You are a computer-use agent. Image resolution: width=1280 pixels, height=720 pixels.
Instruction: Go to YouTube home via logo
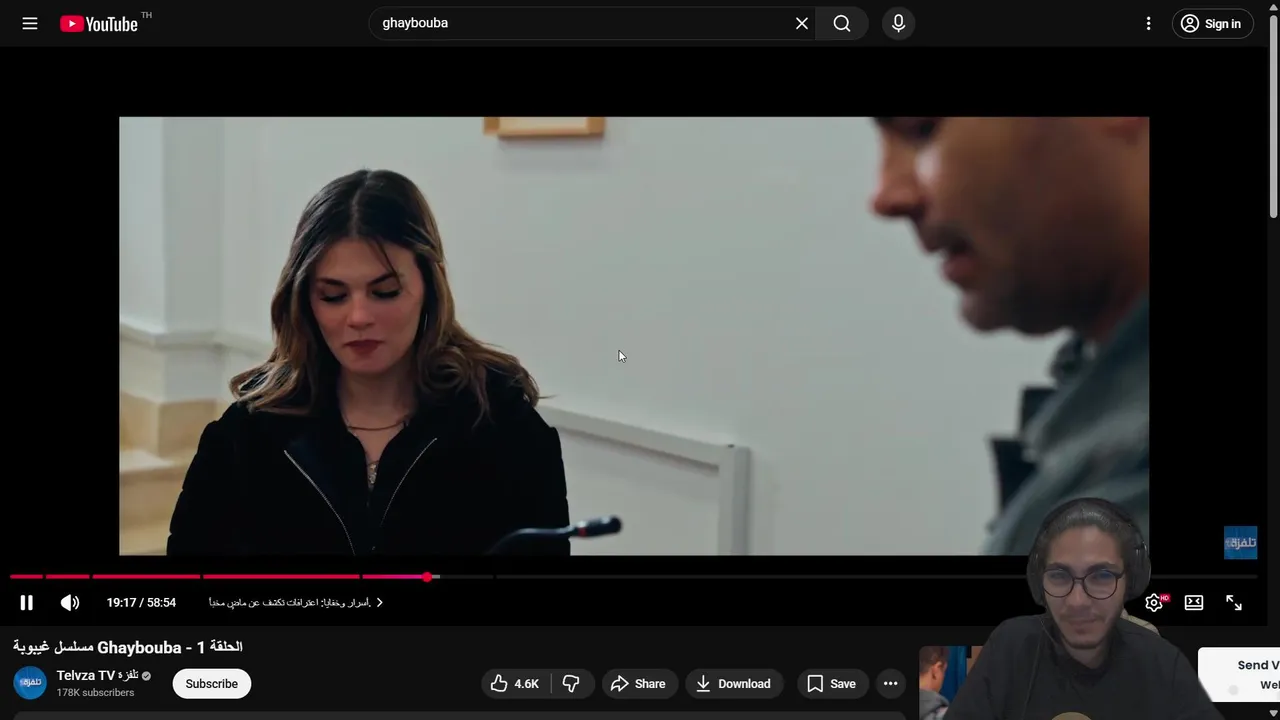pyautogui.click(x=99, y=23)
